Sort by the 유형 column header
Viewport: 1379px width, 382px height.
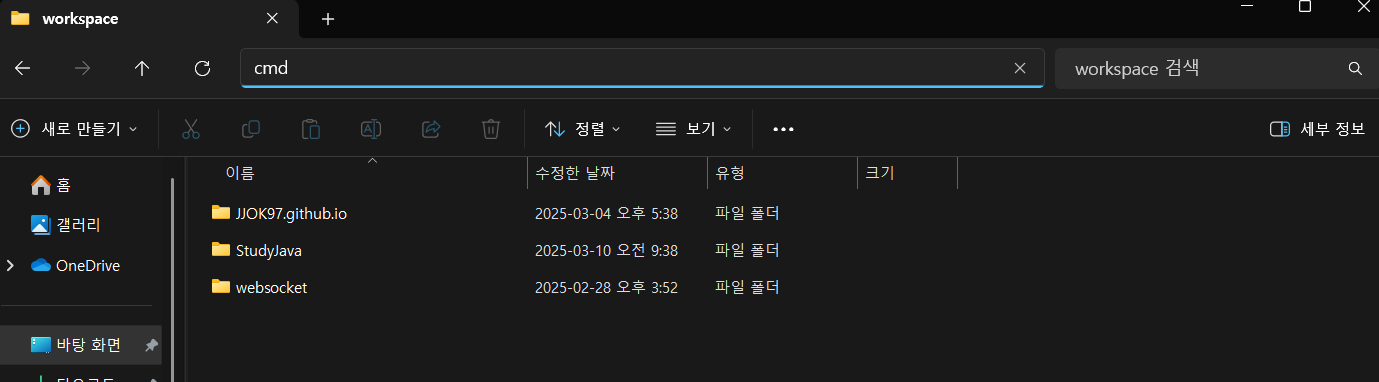(x=782, y=173)
